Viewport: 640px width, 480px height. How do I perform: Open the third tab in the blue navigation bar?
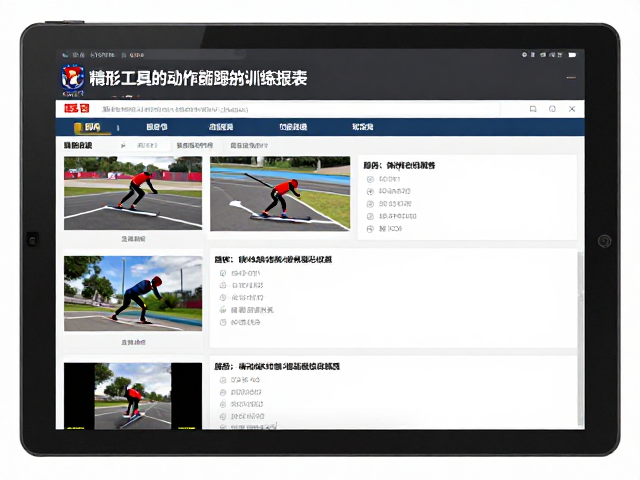pyautogui.click(x=221, y=127)
